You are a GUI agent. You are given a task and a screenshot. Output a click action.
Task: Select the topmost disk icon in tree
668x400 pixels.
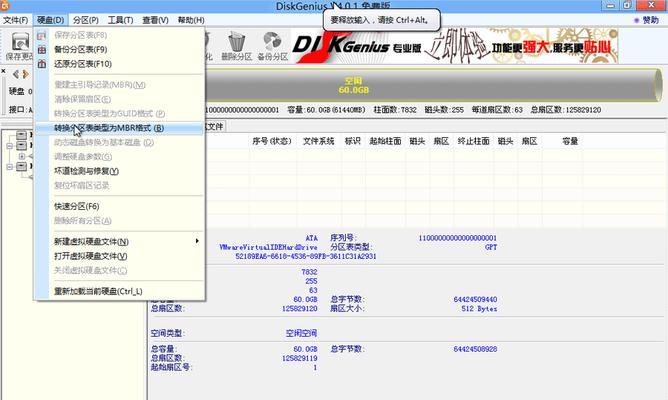coord(21,135)
